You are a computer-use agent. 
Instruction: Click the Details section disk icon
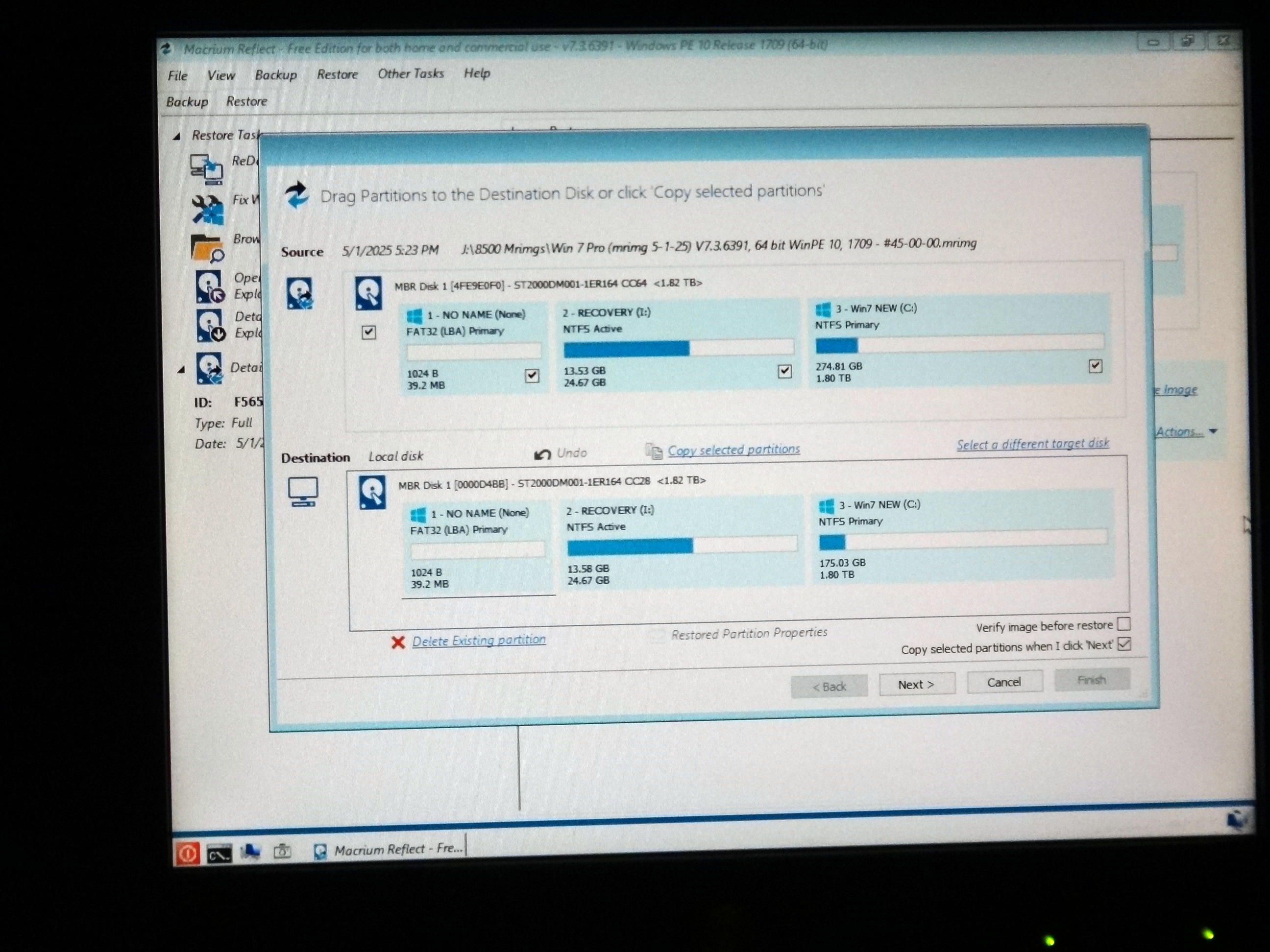[x=209, y=368]
